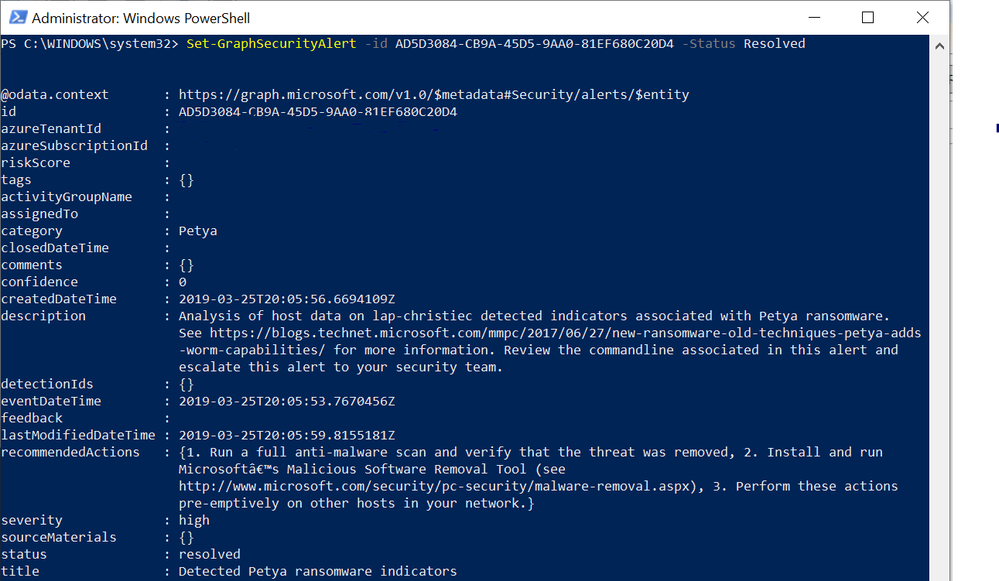999x581 pixels.
Task: Click the createdDateTime timestamp value
Action: (286, 298)
